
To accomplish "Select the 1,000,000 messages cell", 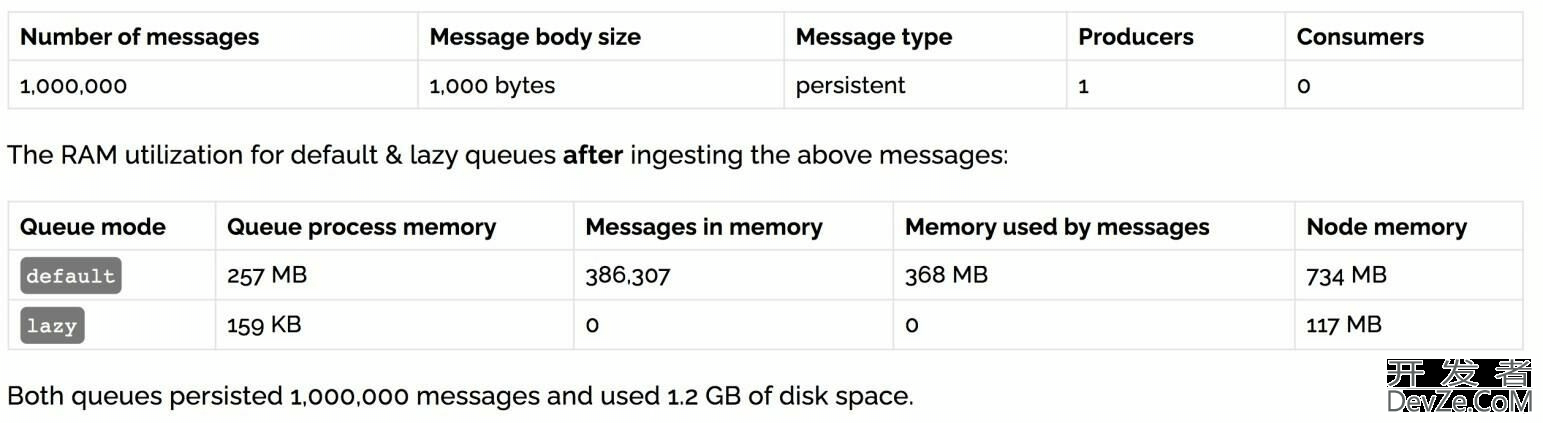I will pyautogui.click(x=74, y=86).
